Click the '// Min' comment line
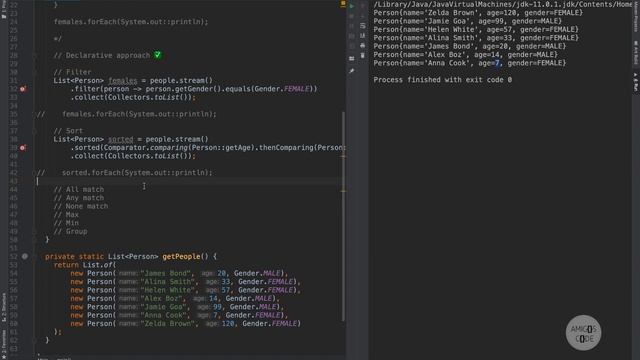The height and width of the screenshot is (360, 640). tap(66, 223)
